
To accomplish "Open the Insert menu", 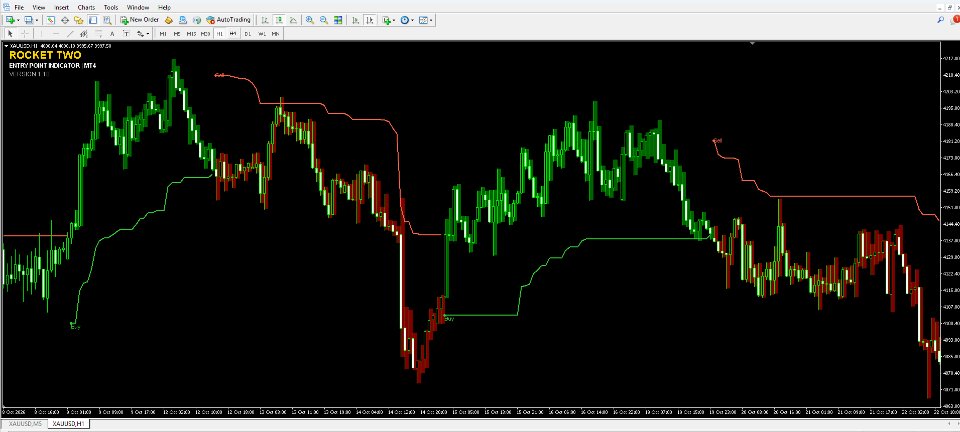I will point(62,7).
